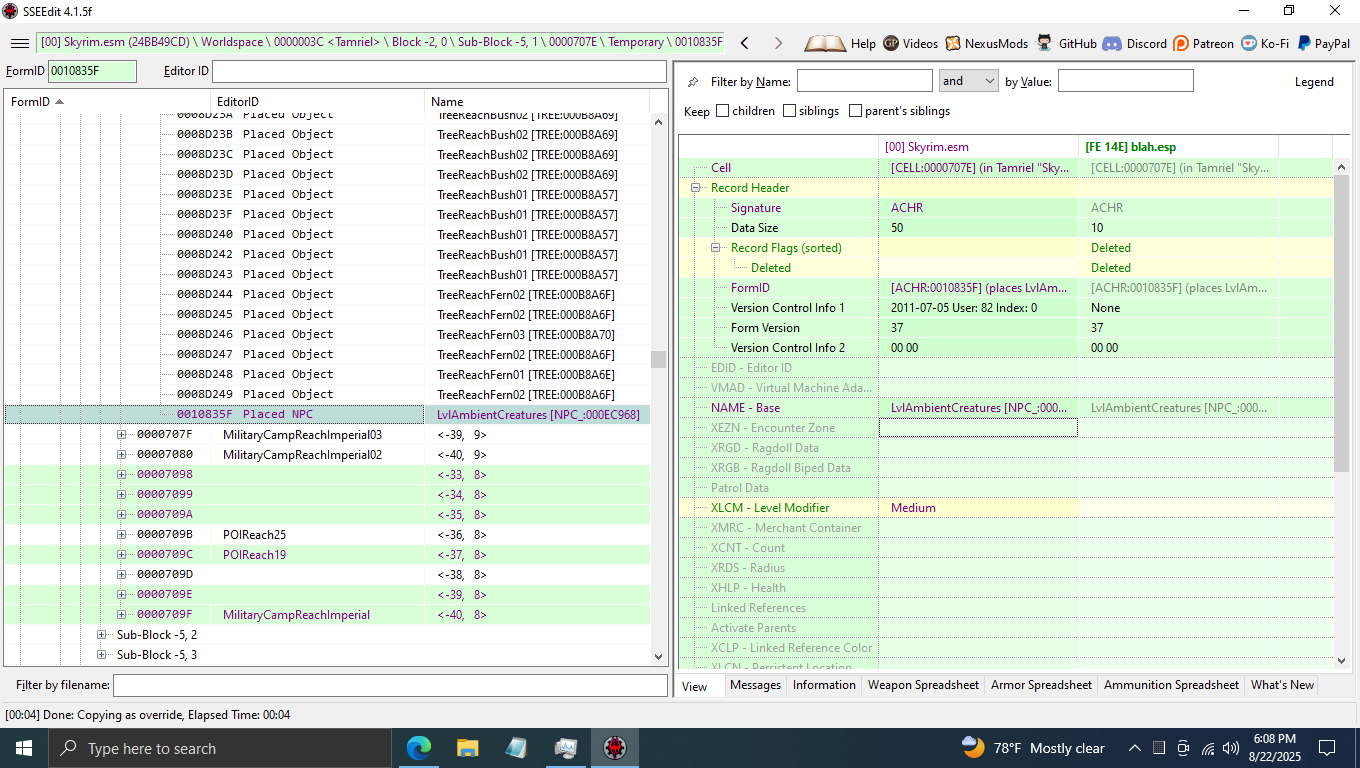The width and height of the screenshot is (1360, 768).
Task: Click the Filter by filename input field
Action: click(390, 685)
